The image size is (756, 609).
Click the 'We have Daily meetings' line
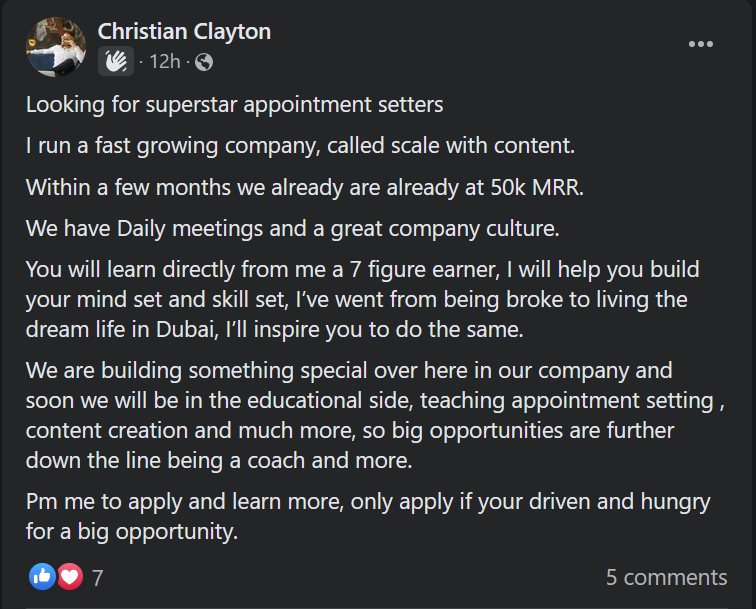click(x=293, y=229)
